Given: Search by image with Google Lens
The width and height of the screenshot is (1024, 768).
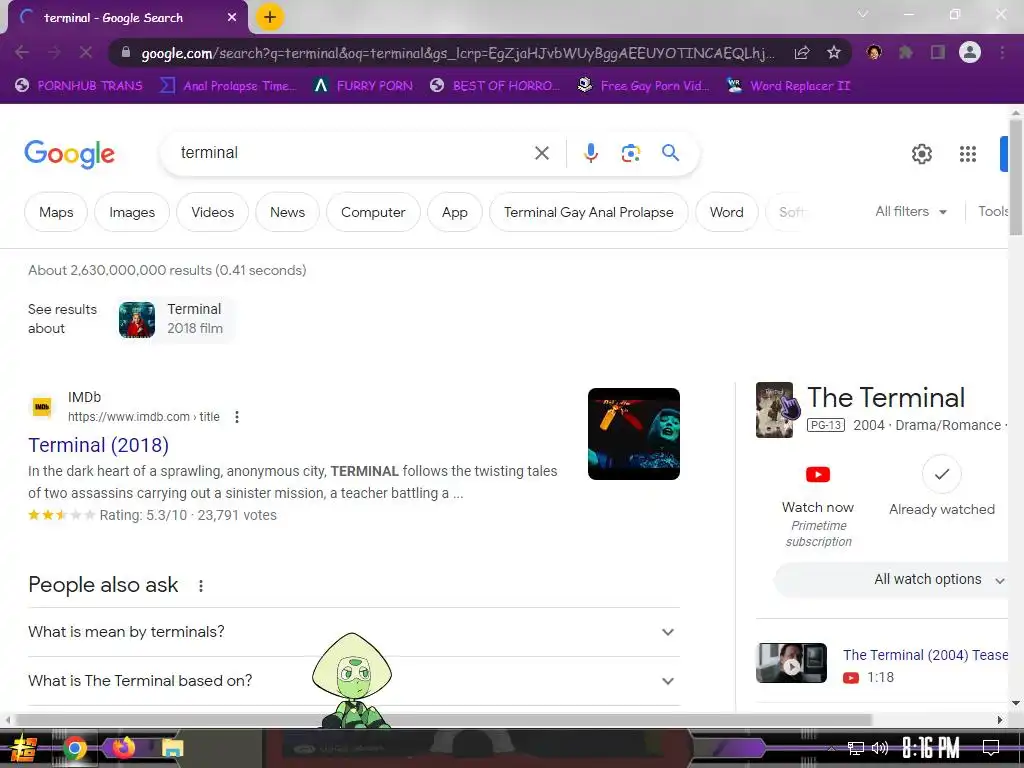Looking at the screenshot, I should pos(630,153).
